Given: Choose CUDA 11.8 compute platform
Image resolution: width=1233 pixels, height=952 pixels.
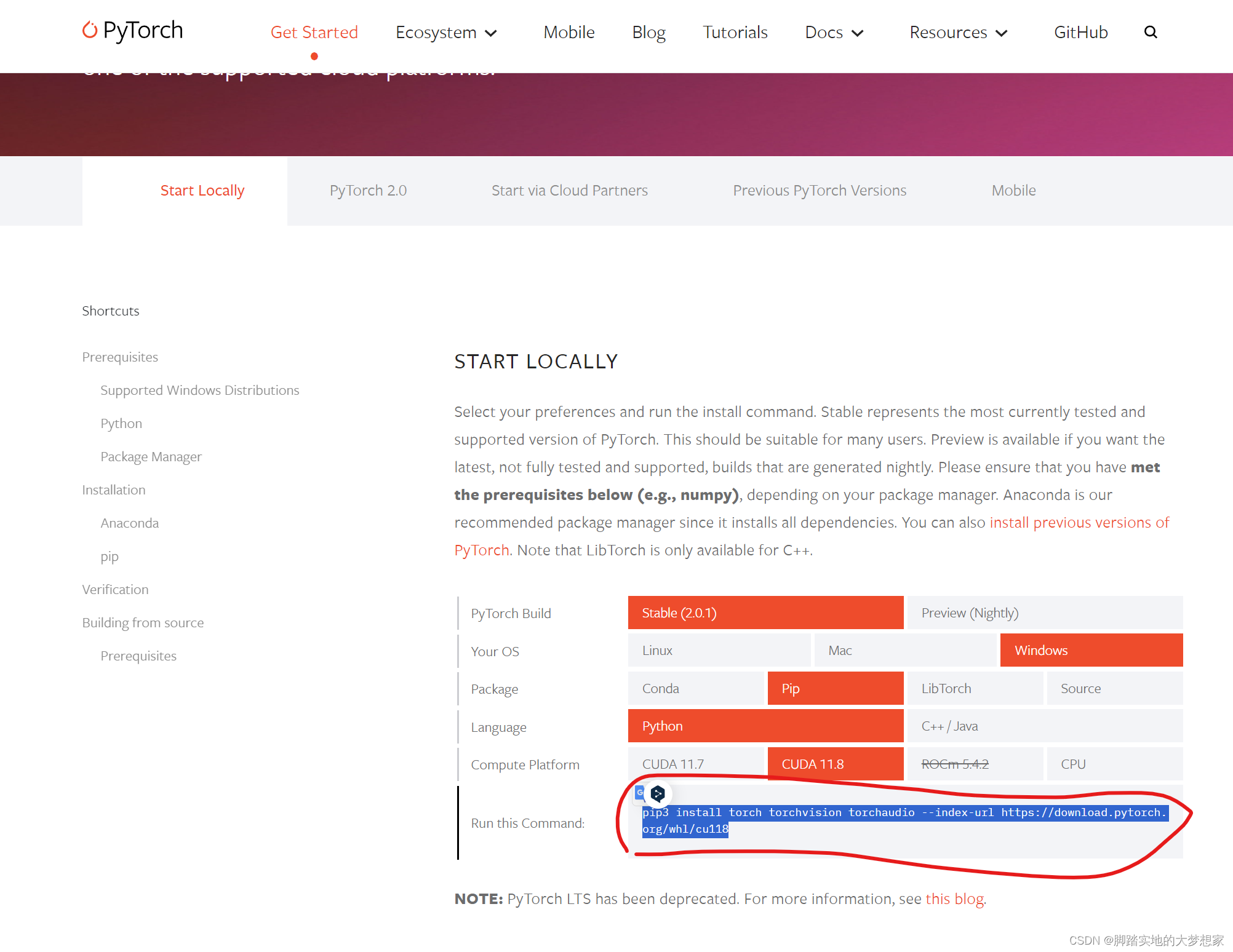Looking at the screenshot, I should pos(836,764).
